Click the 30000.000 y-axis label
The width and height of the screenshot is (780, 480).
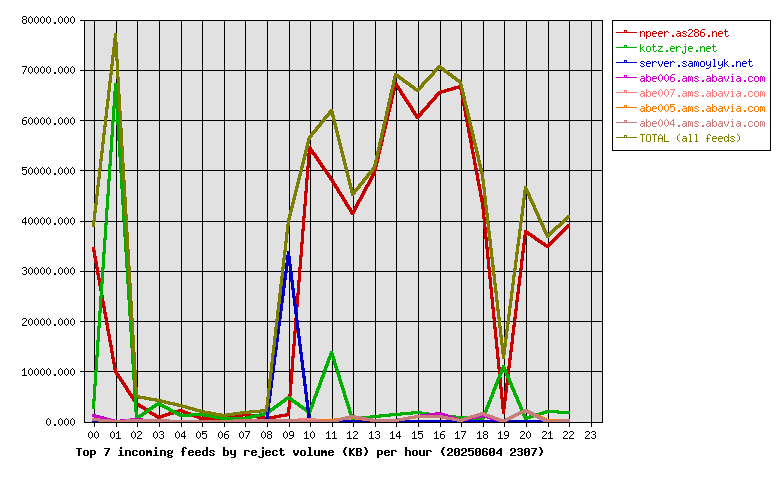[48, 272]
